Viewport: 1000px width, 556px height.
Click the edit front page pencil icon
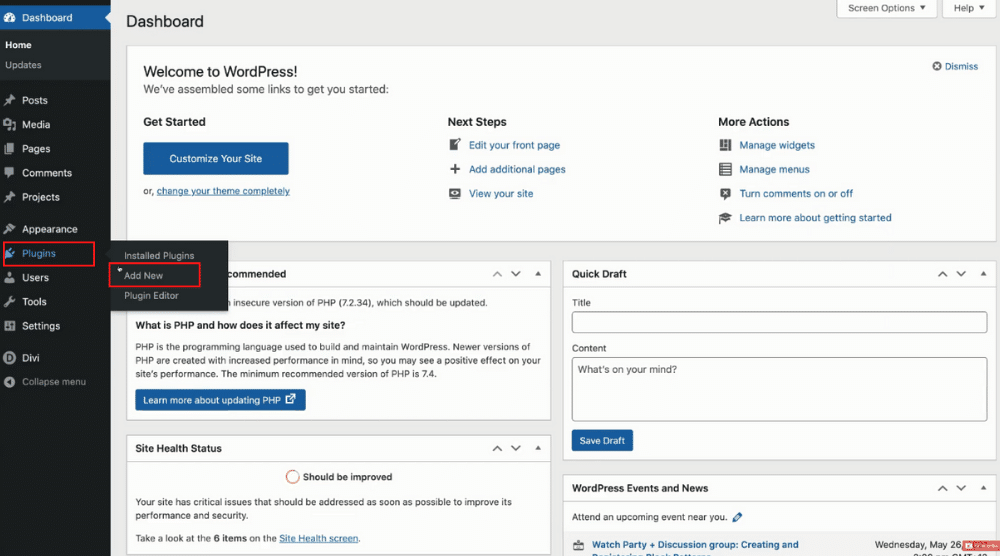(x=455, y=145)
